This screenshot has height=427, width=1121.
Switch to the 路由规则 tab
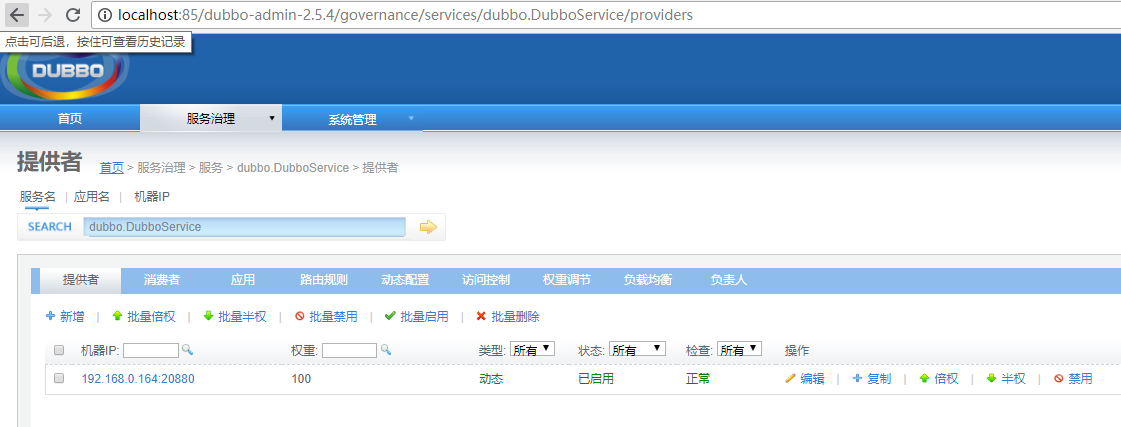pyautogui.click(x=324, y=280)
